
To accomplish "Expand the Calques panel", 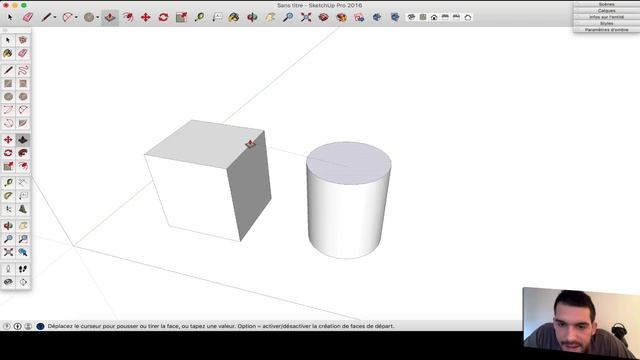I will 607,11.
